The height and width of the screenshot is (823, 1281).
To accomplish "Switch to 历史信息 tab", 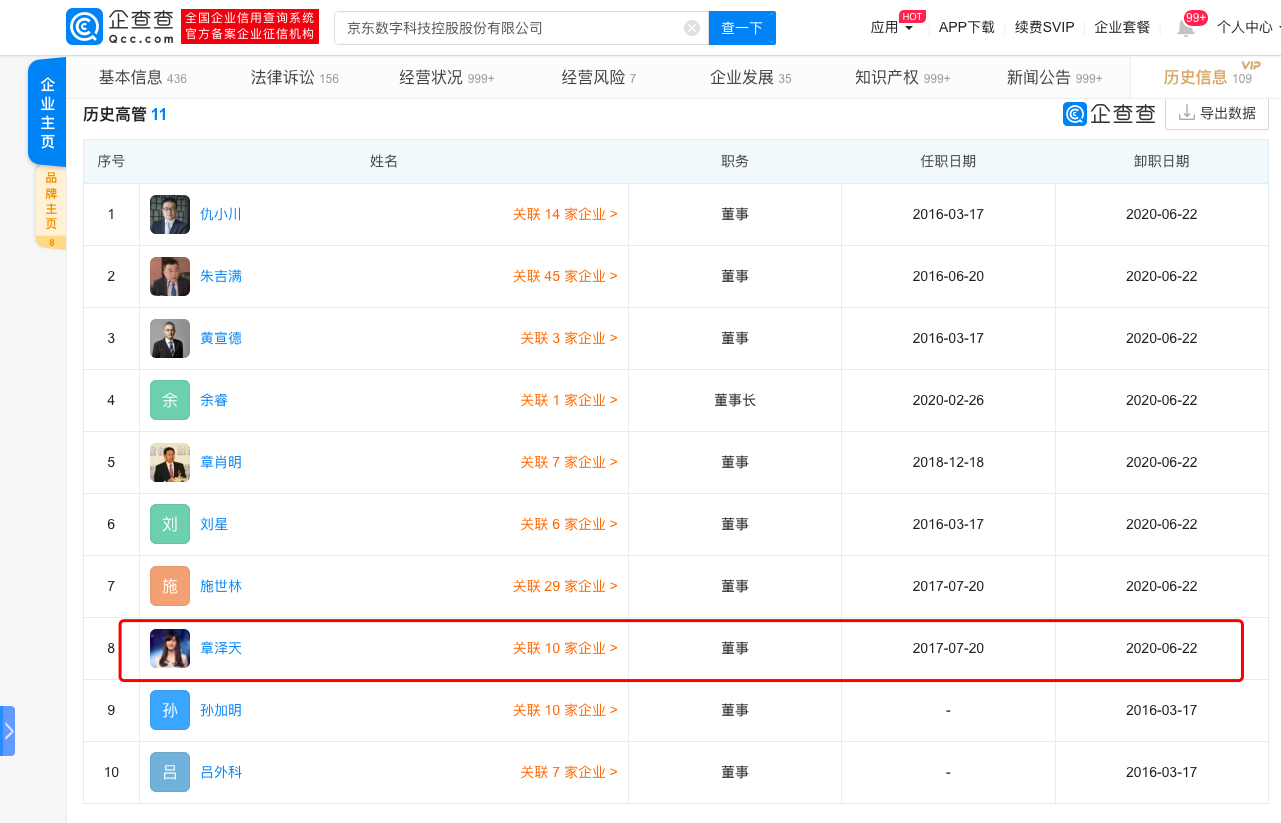I will click(x=1207, y=77).
